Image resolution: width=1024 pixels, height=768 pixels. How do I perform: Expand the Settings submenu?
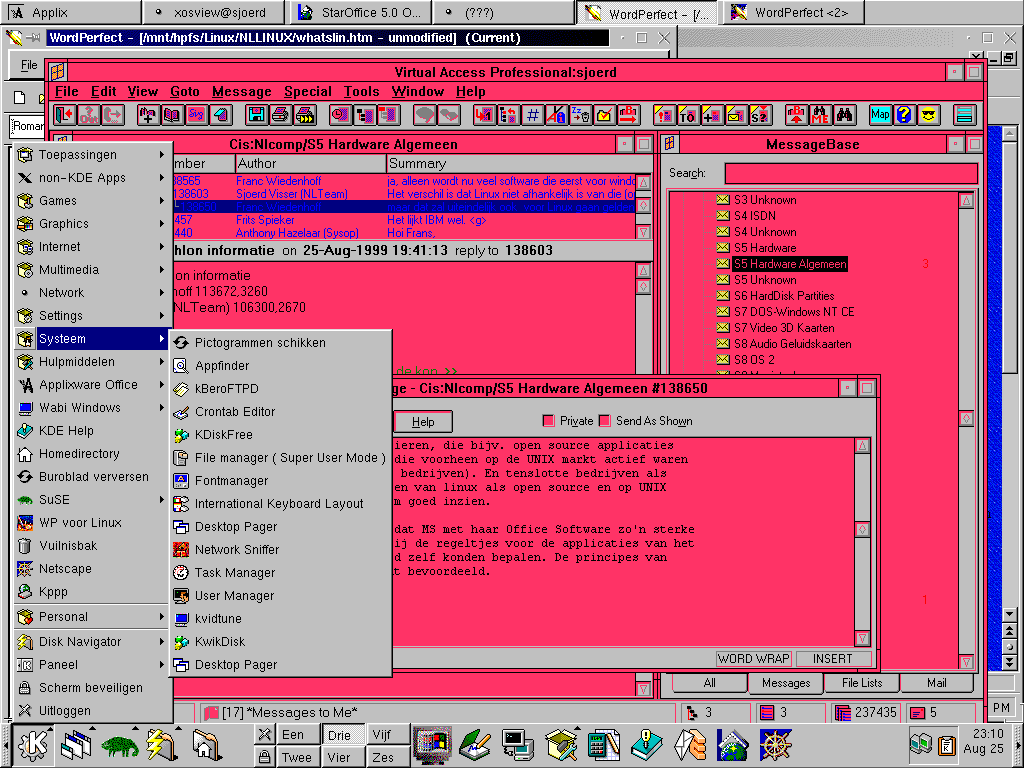(91, 315)
